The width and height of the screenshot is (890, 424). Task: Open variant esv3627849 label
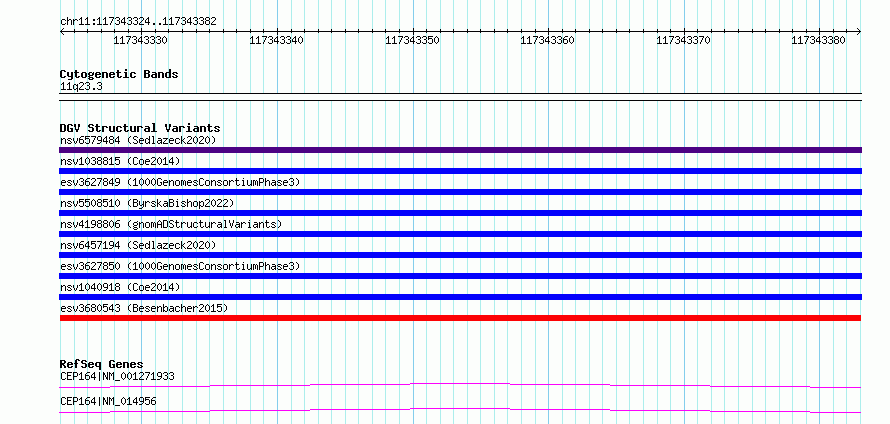(x=180, y=182)
